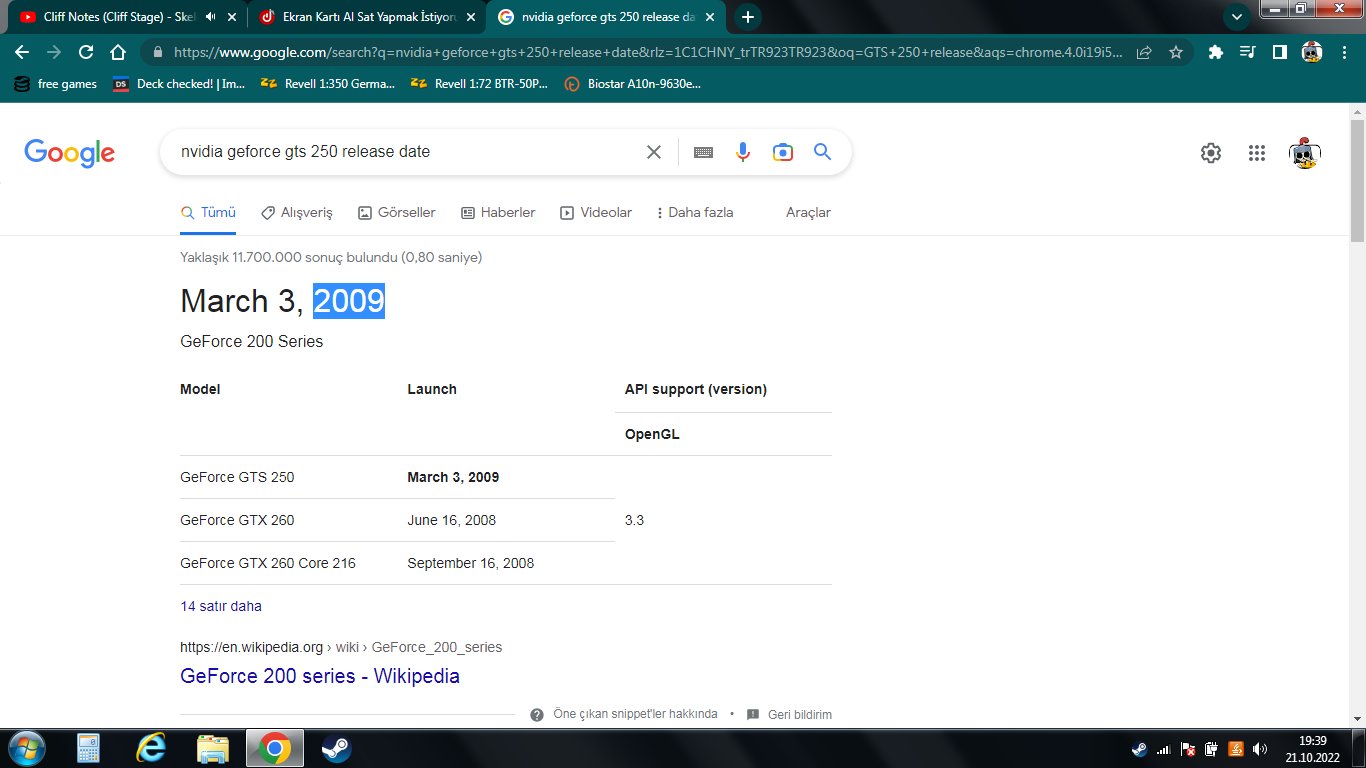Expand the 'Daha fazla' menu
Image resolution: width=1366 pixels, height=768 pixels.
point(695,212)
